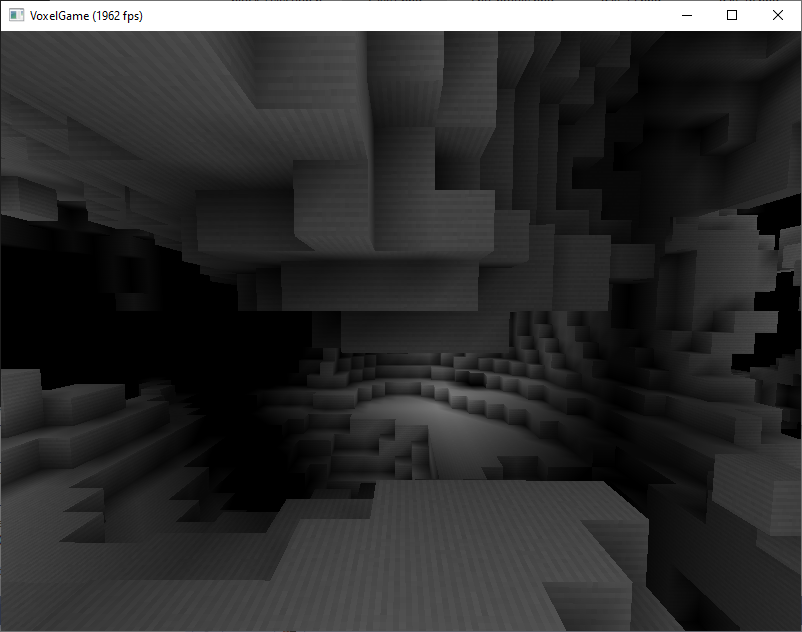The height and width of the screenshot is (632, 802).
Task: Minimize the VoxelGame window
Action: click(x=687, y=15)
